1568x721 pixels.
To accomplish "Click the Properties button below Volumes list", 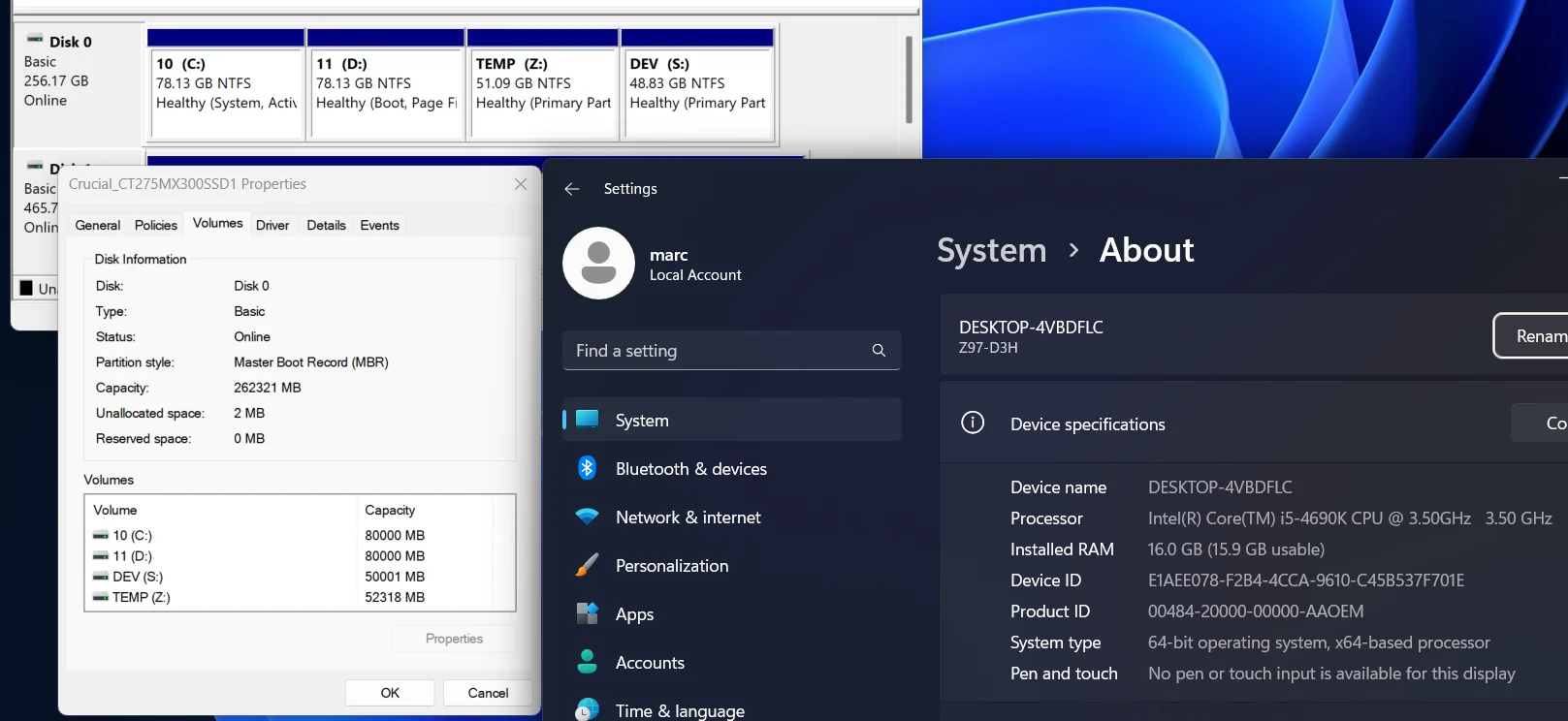I will click(x=454, y=639).
